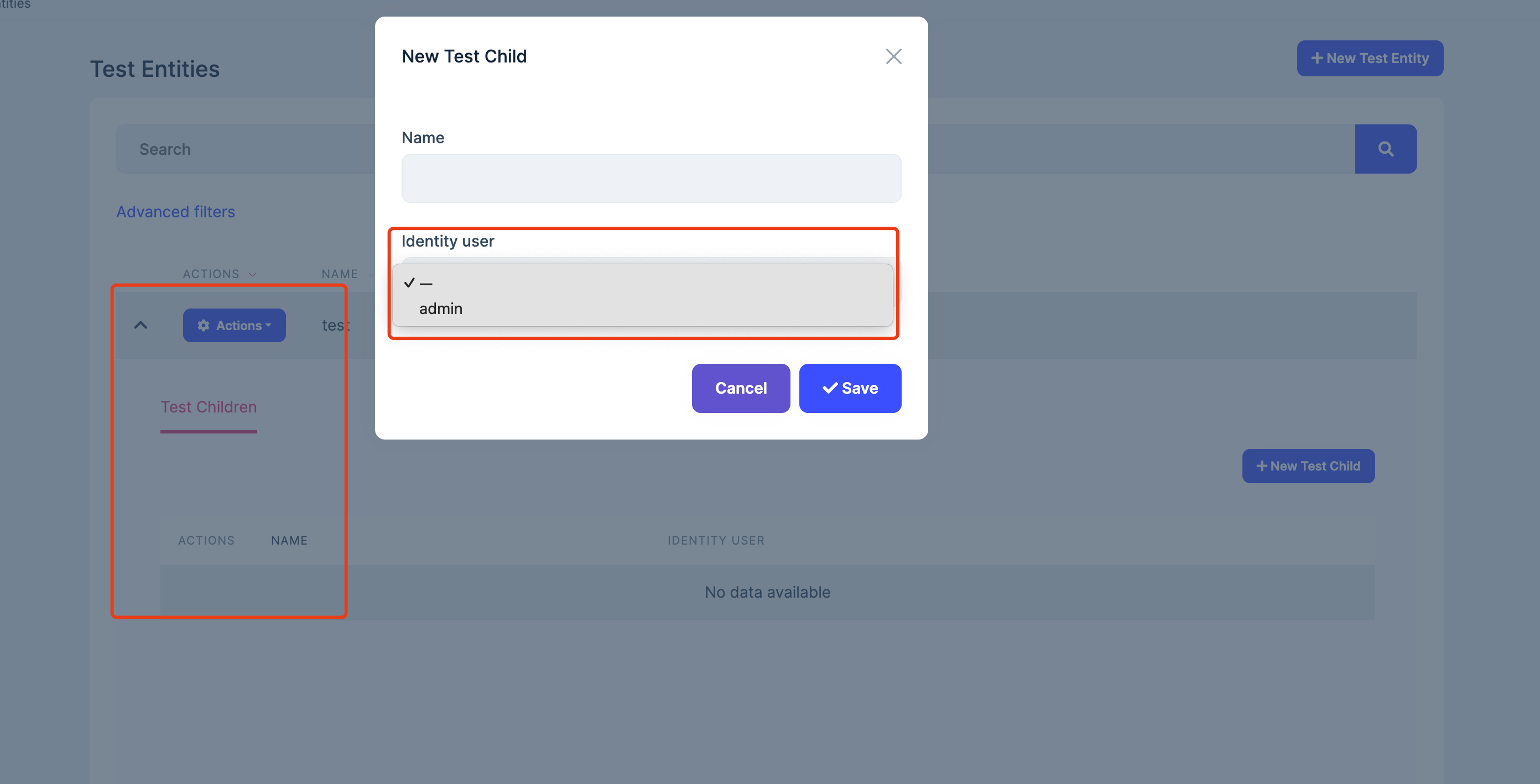Click the New Test Child button
Screen dimensions: 1540x784
click(x=1308, y=466)
